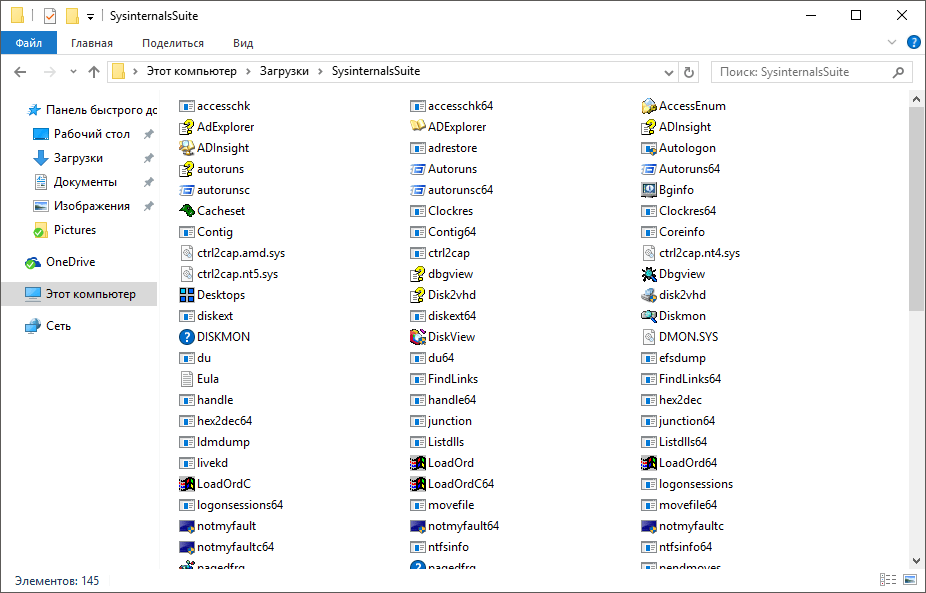Viewport: 926px width, 593px height.
Task: Switch to details view button
Action: point(888,580)
